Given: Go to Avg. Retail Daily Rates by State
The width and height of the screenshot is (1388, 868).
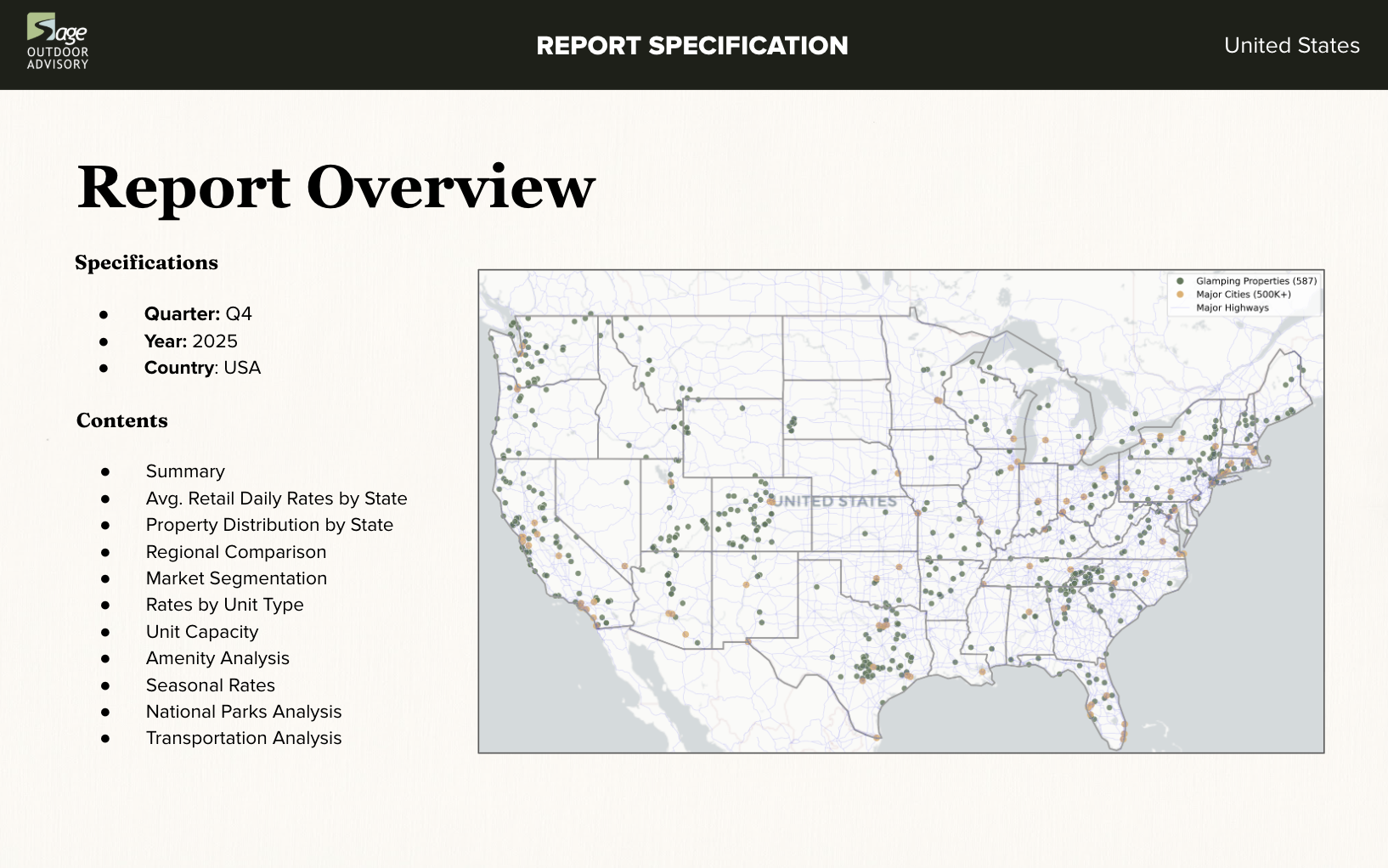Looking at the screenshot, I should (x=276, y=499).
